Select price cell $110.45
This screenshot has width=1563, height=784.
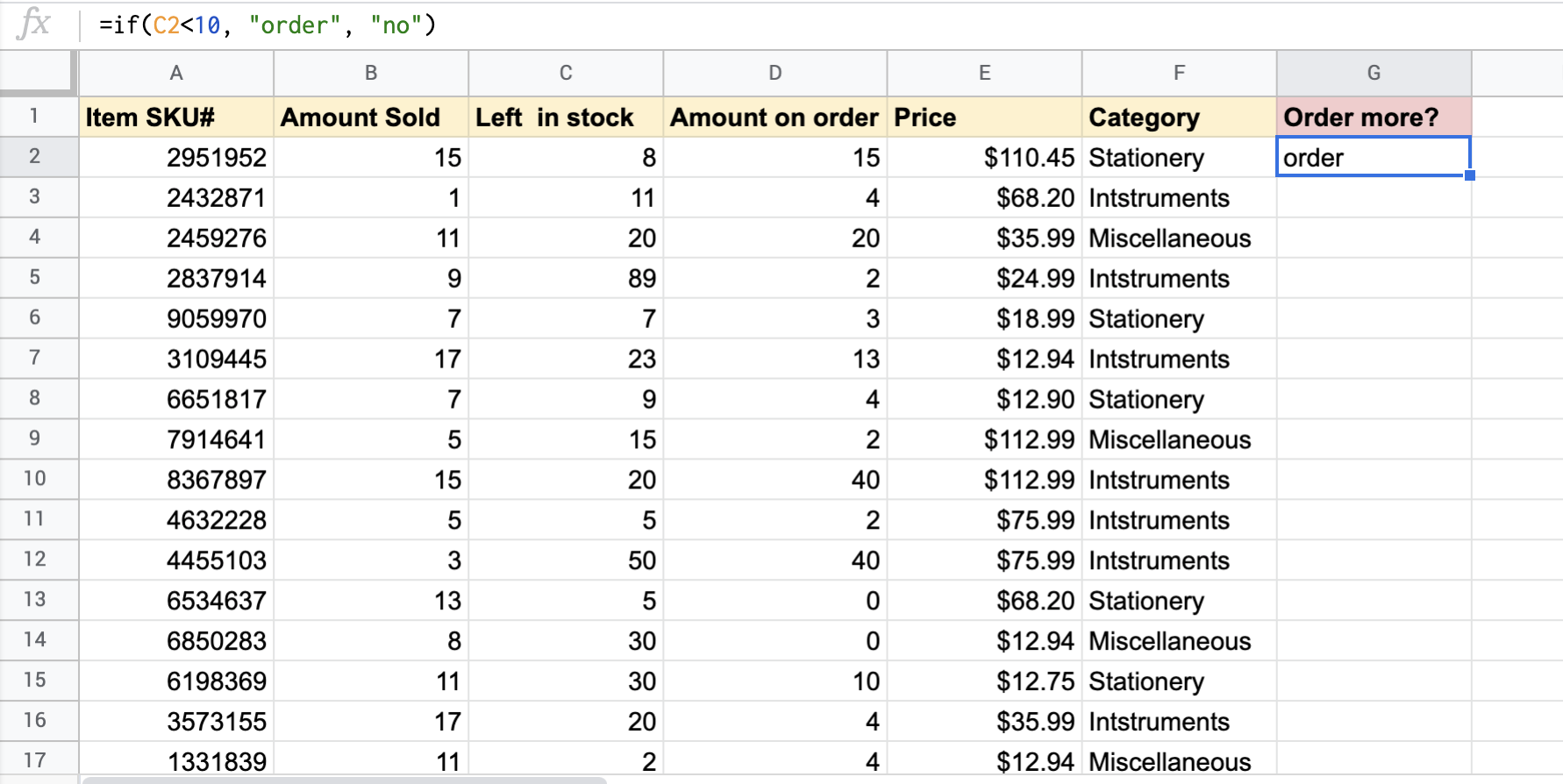(x=984, y=157)
